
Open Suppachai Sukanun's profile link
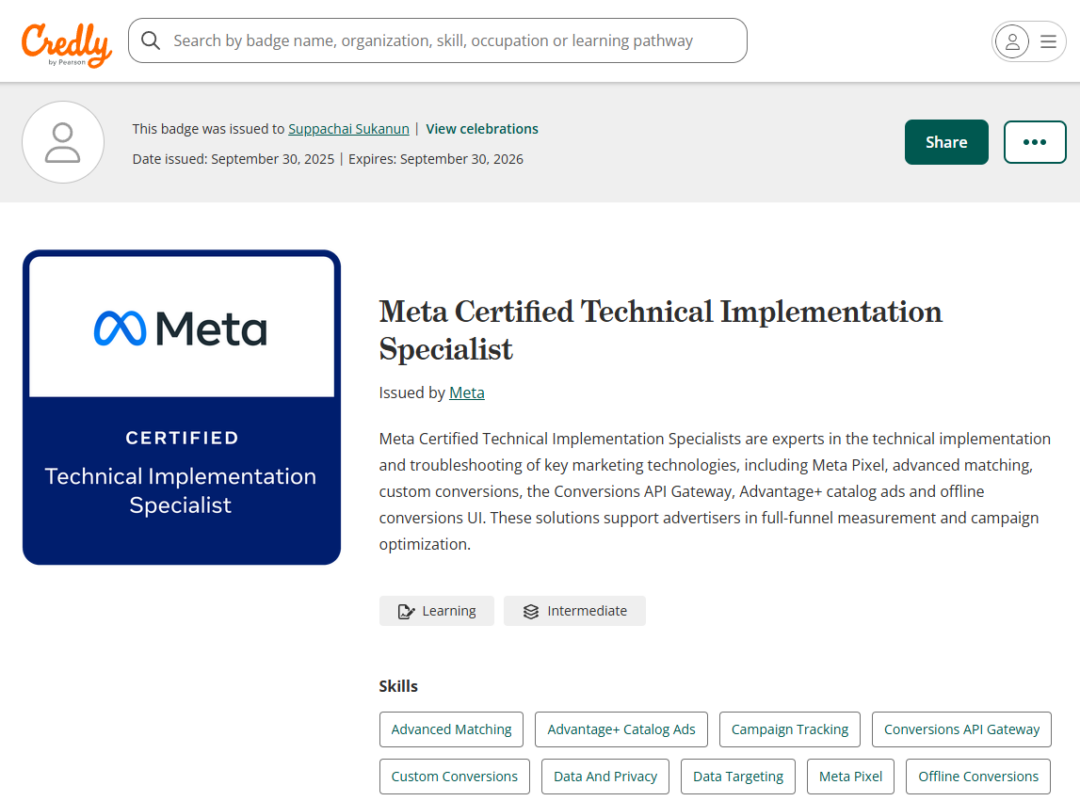[348, 128]
